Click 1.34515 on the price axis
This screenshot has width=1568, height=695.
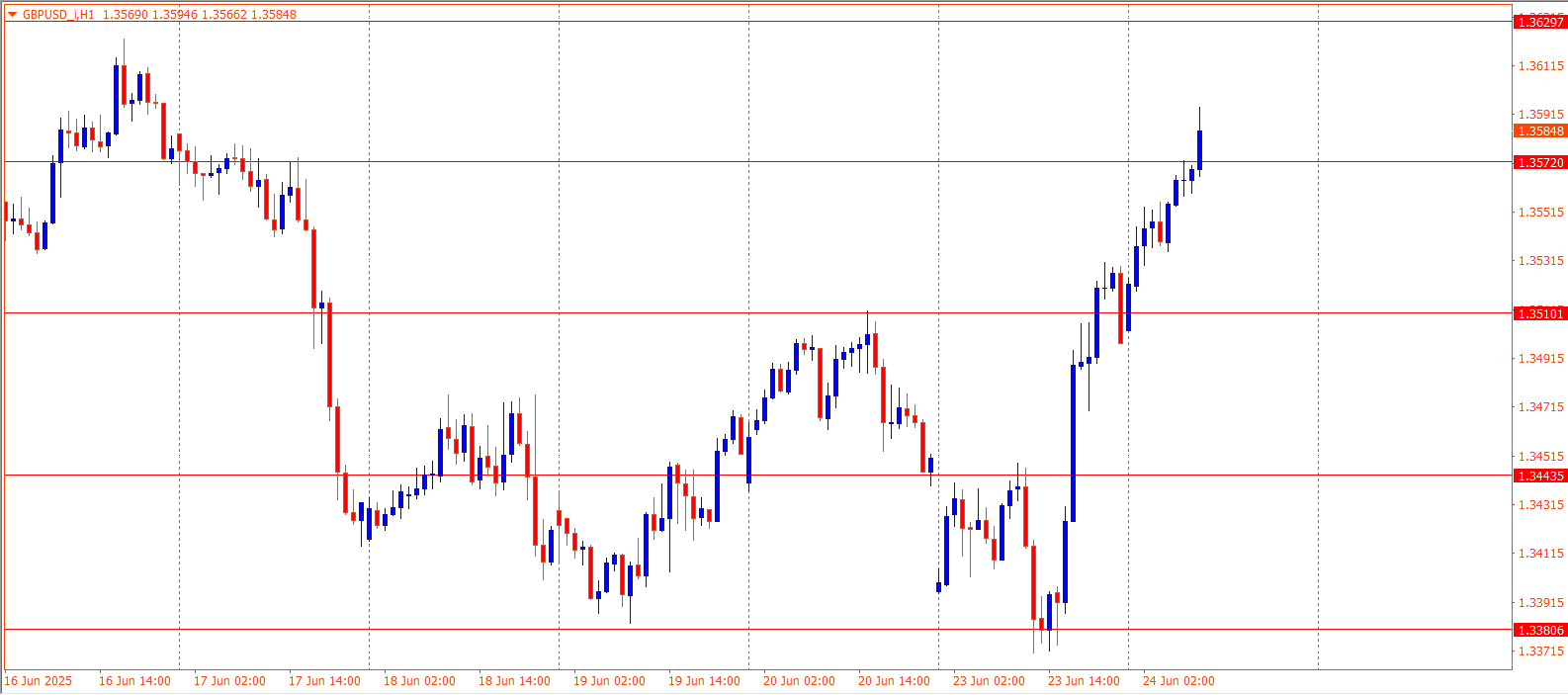click(1541, 457)
